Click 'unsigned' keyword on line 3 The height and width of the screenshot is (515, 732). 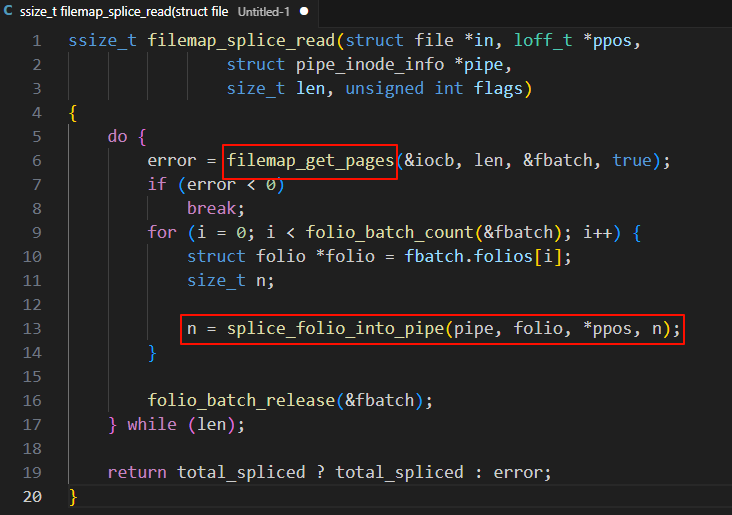click(x=385, y=89)
